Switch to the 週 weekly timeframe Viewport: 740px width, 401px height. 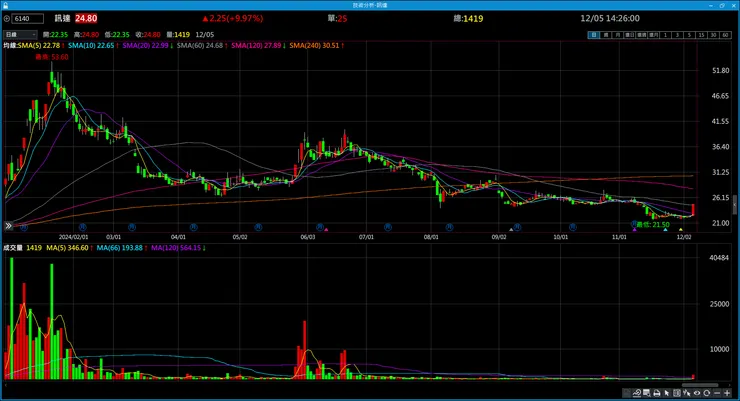[605, 35]
